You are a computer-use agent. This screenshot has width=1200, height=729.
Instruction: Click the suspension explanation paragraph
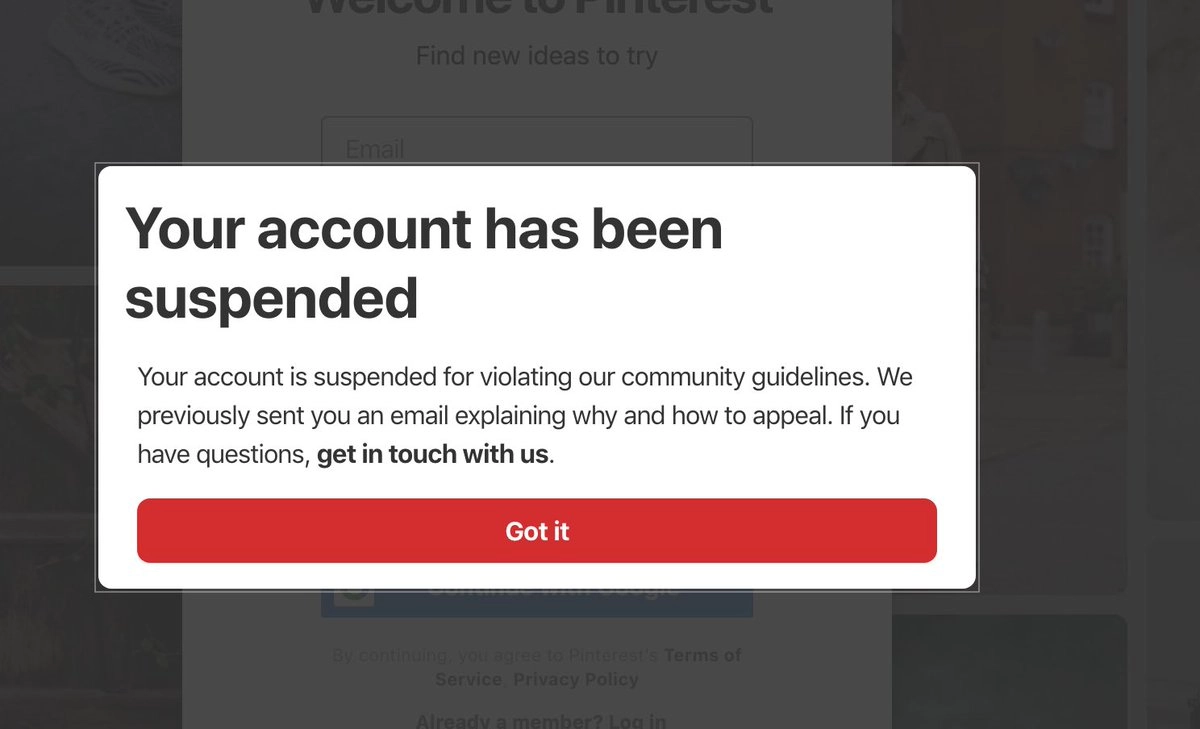[525, 415]
